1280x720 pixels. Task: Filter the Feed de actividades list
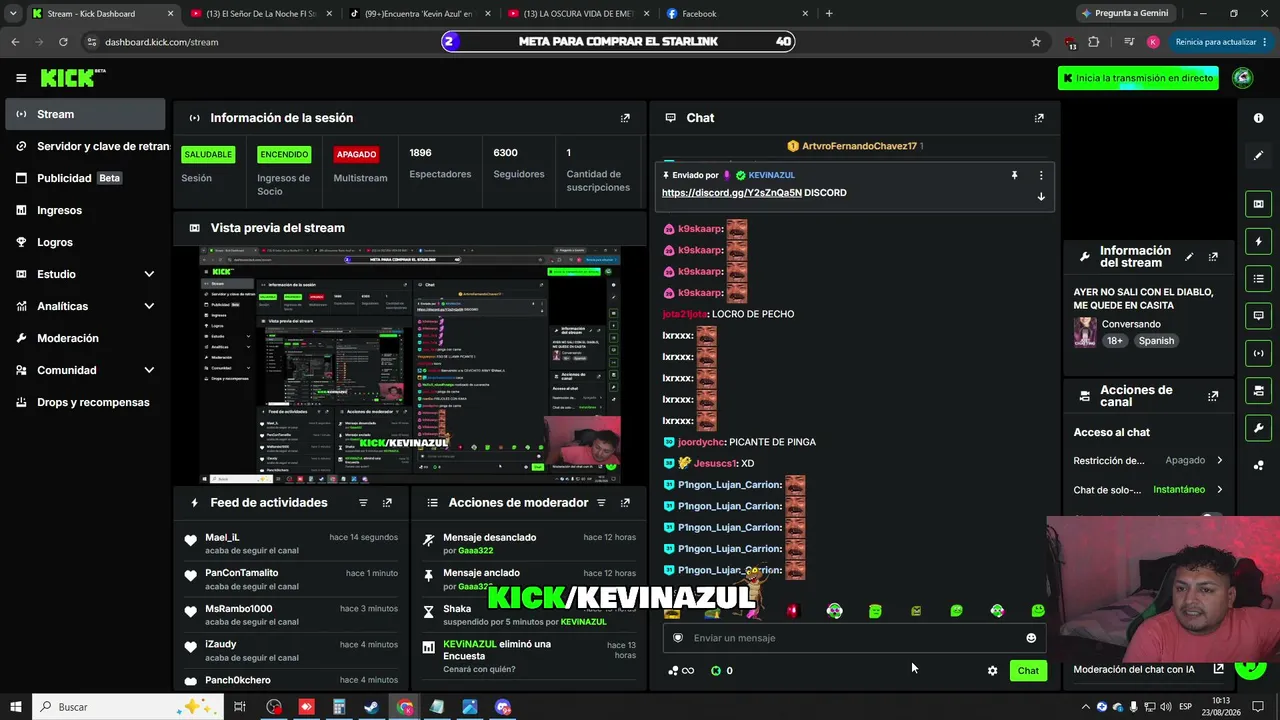[363, 503]
